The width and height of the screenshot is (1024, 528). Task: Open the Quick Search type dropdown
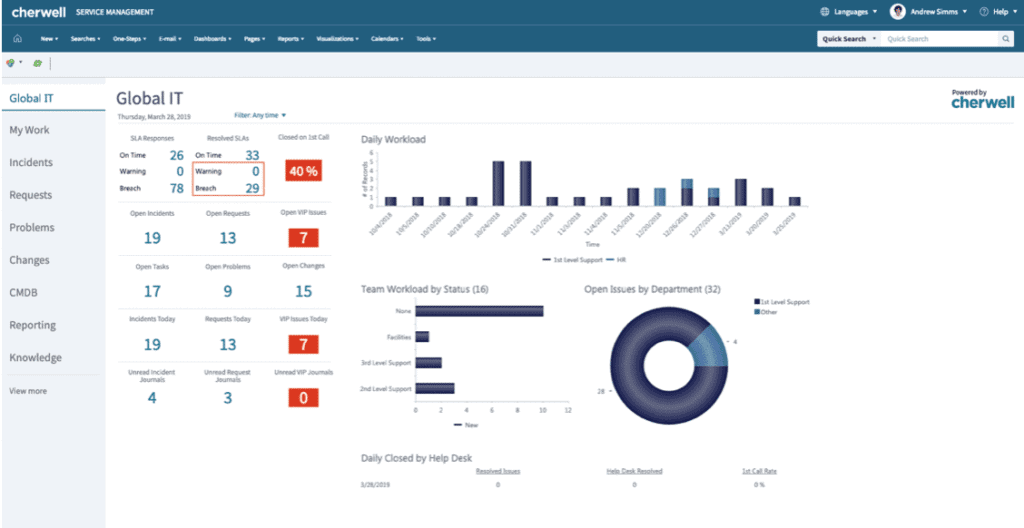tap(849, 39)
